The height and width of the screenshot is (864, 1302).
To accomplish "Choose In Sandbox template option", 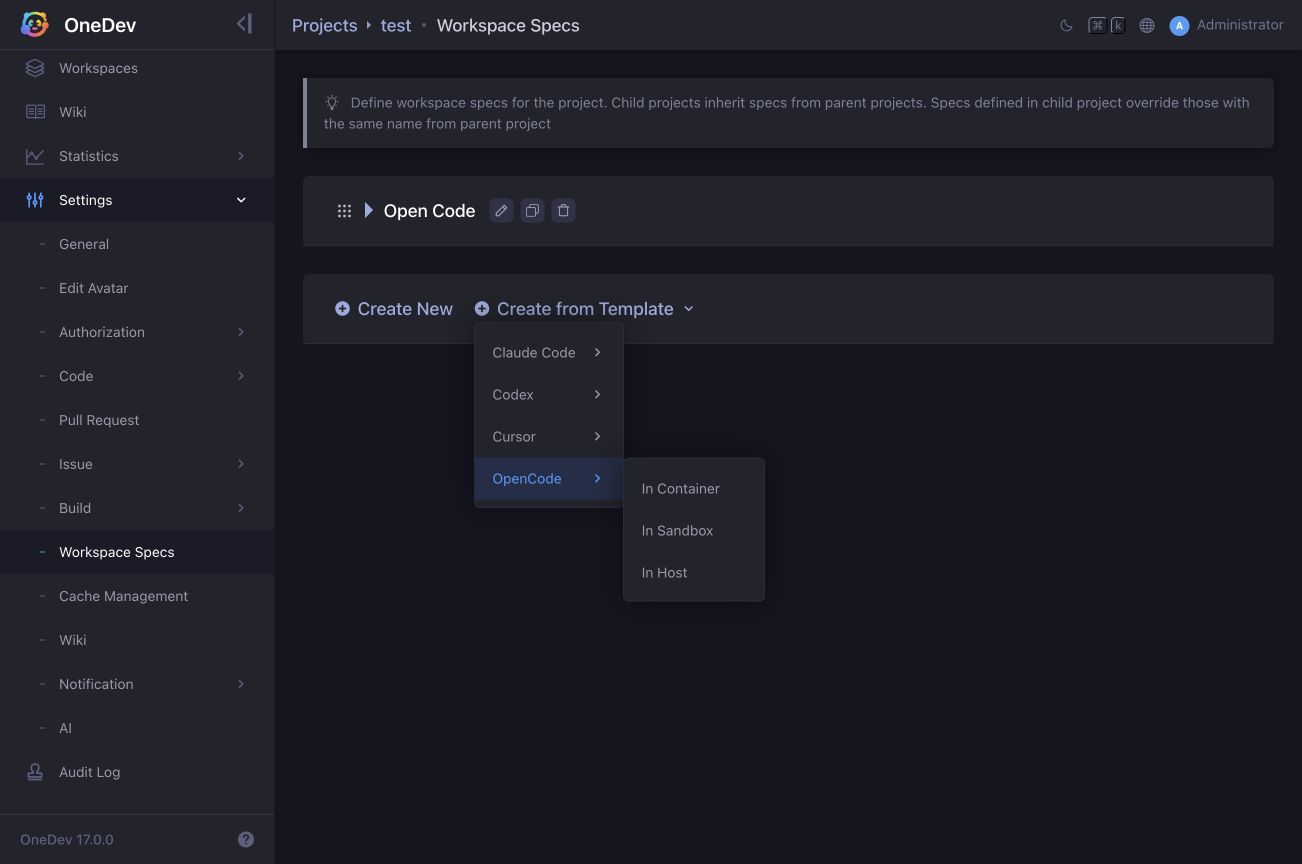I will tap(694, 531).
